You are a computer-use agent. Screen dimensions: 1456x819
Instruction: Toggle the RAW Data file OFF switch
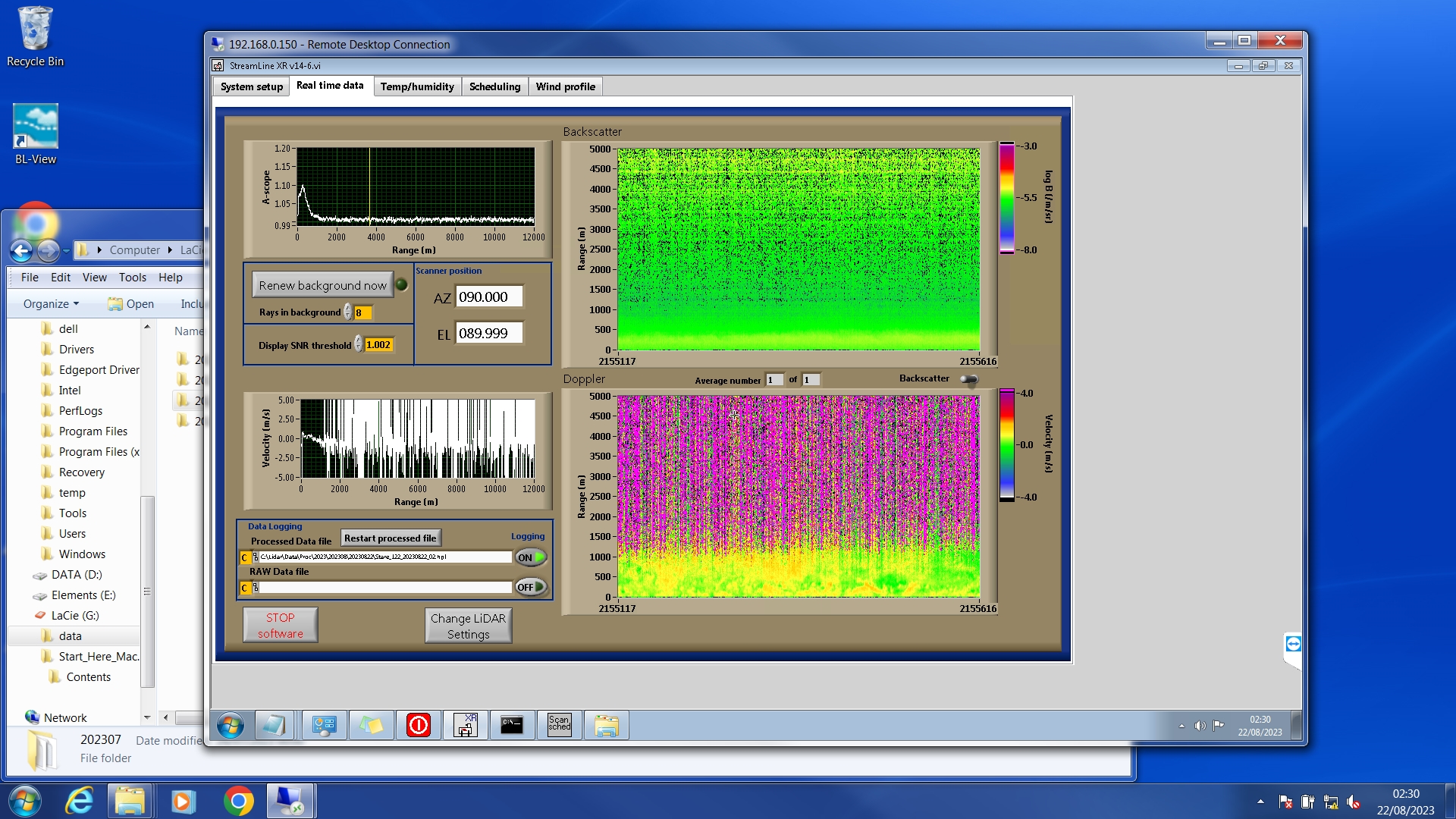click(x=531, y=587)
